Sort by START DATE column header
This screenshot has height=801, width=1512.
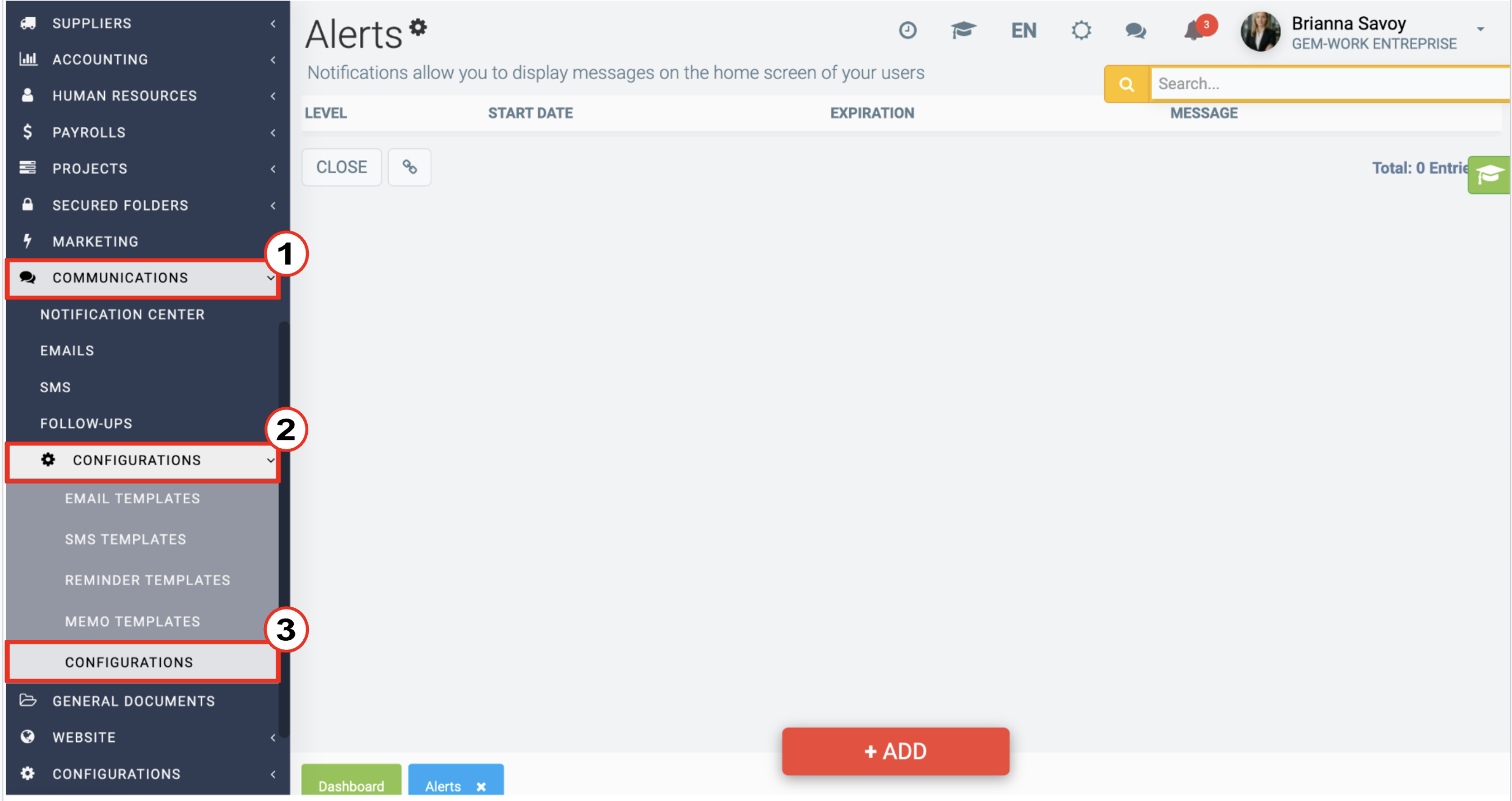point(531,113)
